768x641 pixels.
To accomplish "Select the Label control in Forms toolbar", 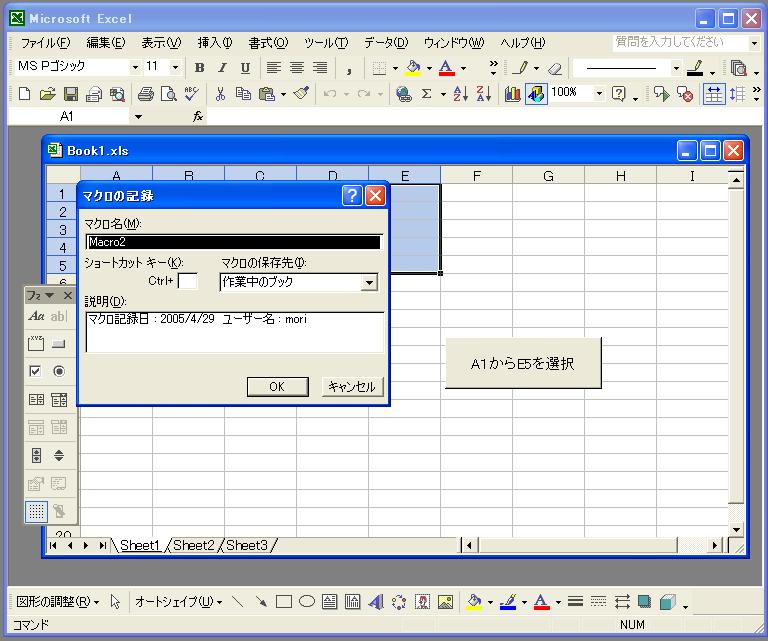I will point(36,316).
